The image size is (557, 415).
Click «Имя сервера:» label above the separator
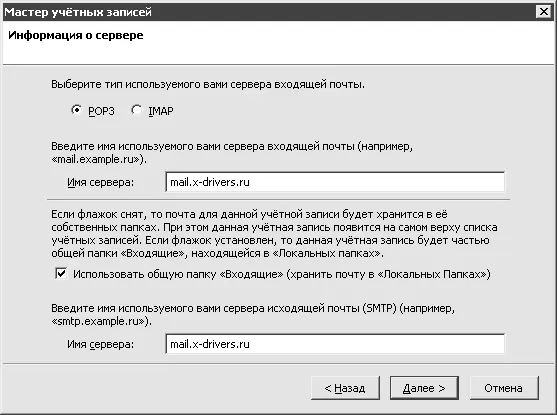tap(101, 182)
